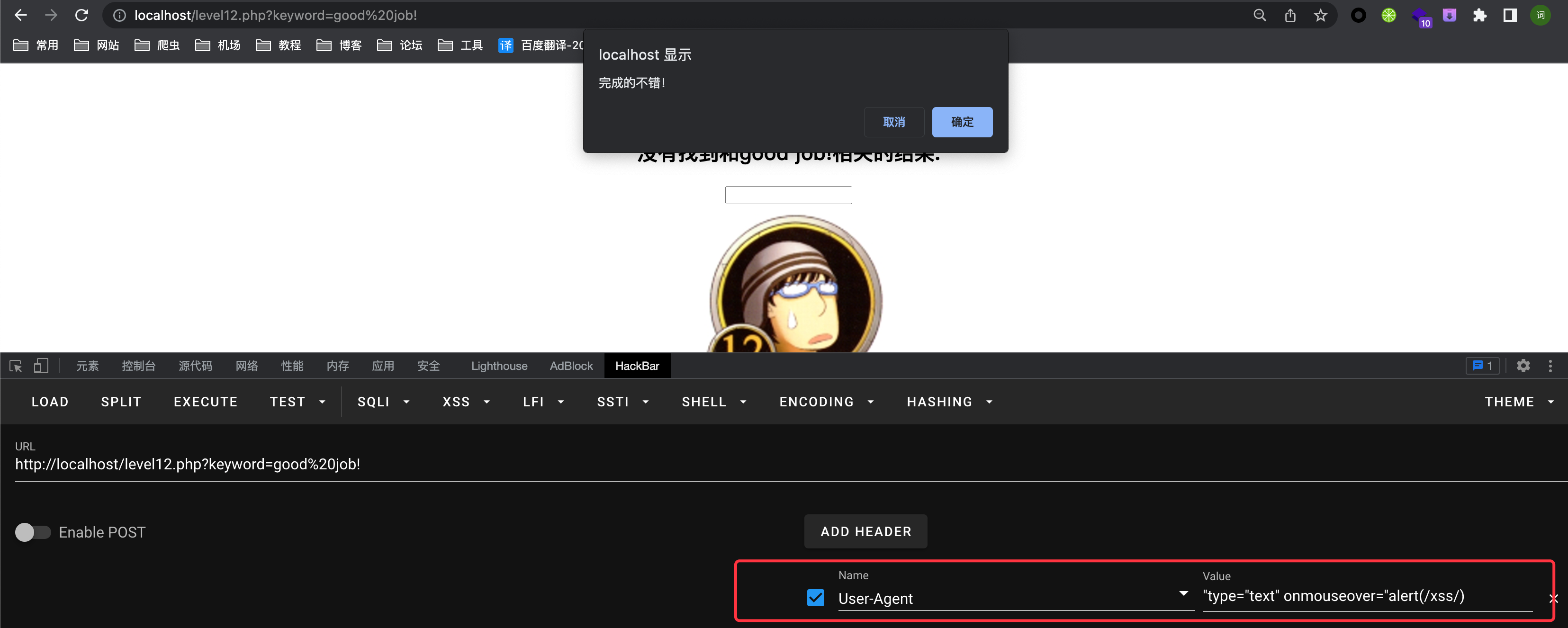Open DevTools settings gear

[x=1523, y=366]
